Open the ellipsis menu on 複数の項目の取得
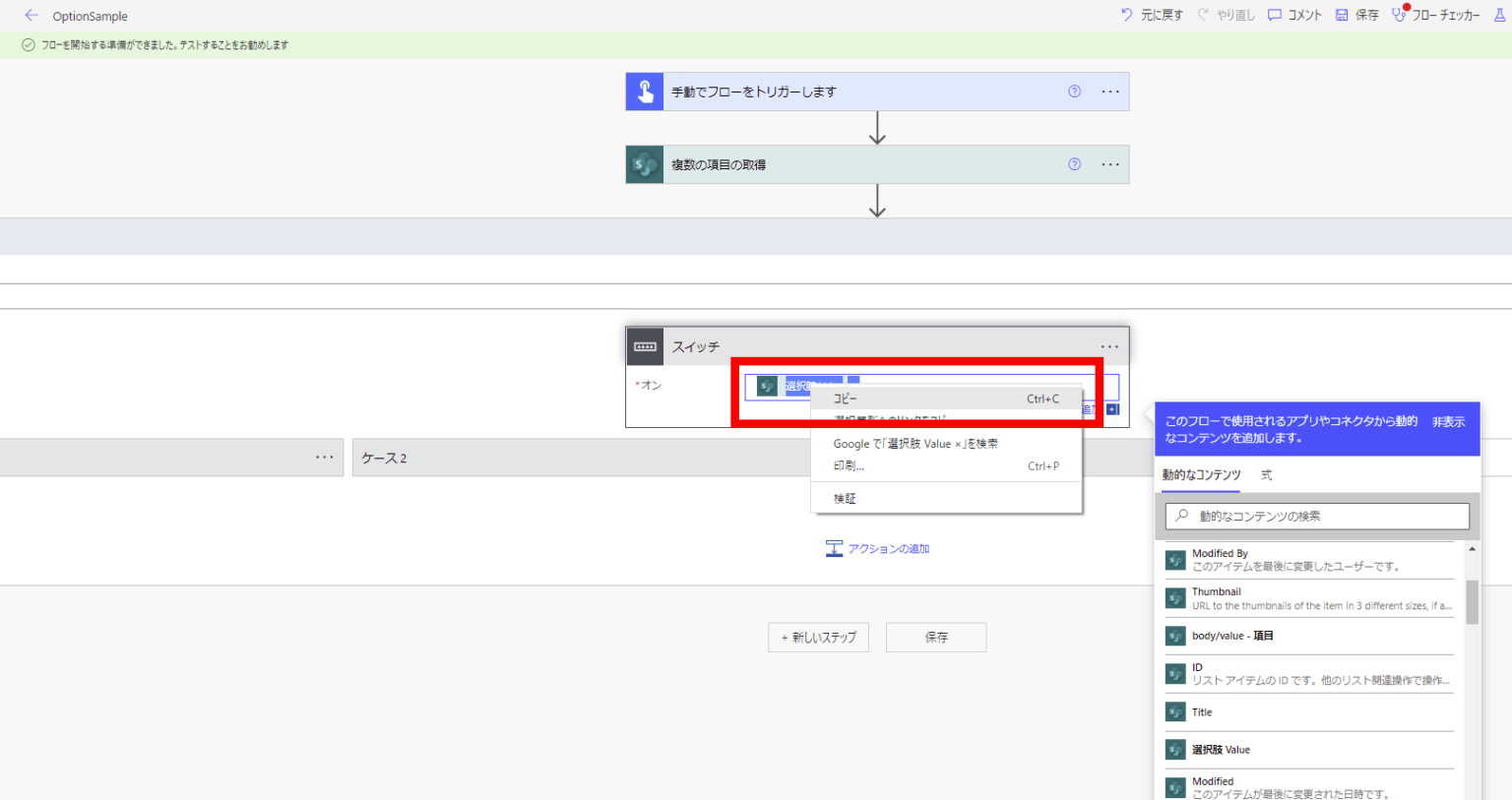The width and height of the screenshot is (1512, 800). click(1110, 164)
